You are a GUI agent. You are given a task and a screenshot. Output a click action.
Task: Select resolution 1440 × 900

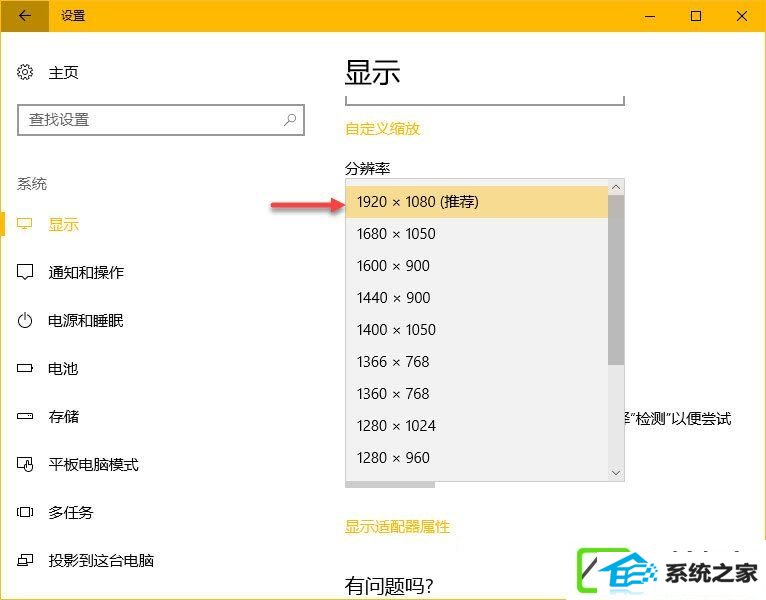coord(477,298)
